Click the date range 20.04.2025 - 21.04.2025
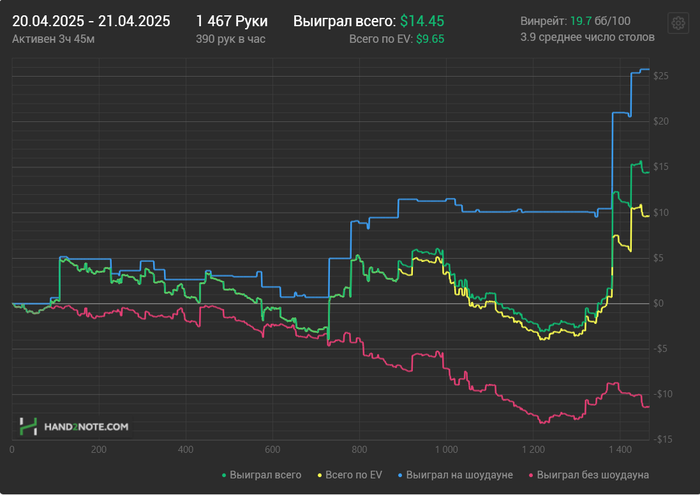The image size is (700, 495). coord(91,21)
